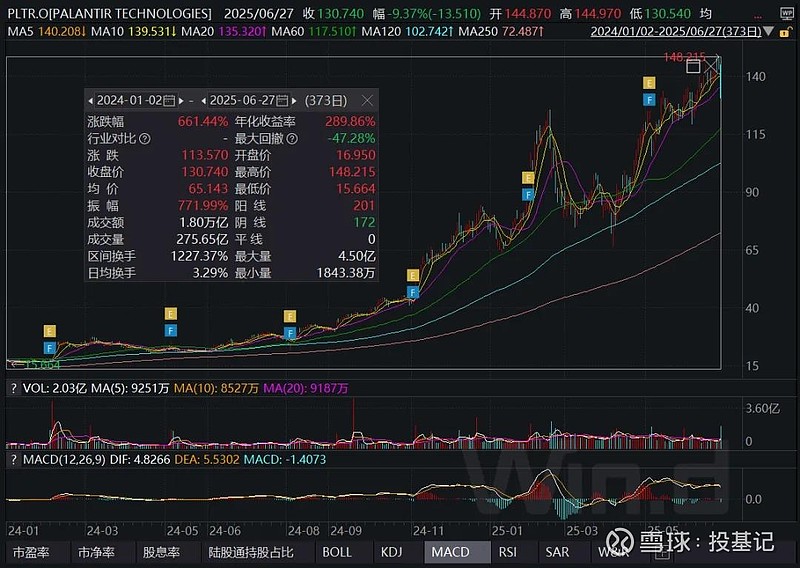Viewport: 800px width, 568px height.
Task: Step start date 2024-01-02 forward with the right arrow
Action: (x=181, y=101)
